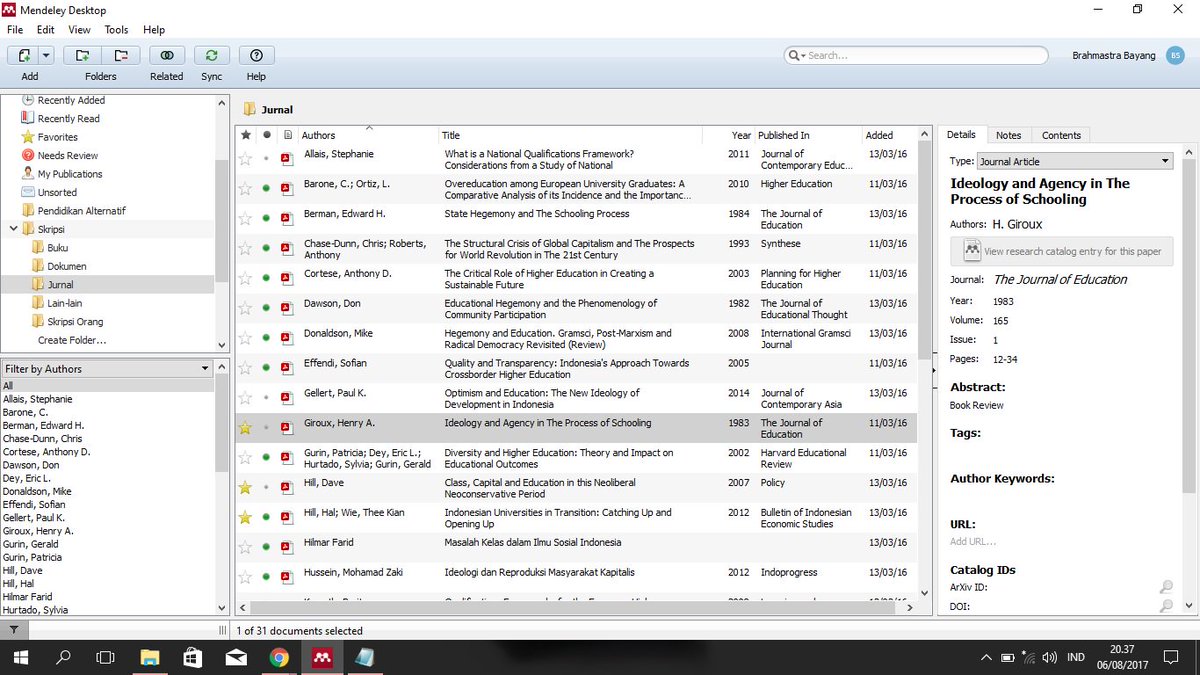Screen dimensions: 1200x675
Task: Sort by the Title column header
Action: [570, 135]
